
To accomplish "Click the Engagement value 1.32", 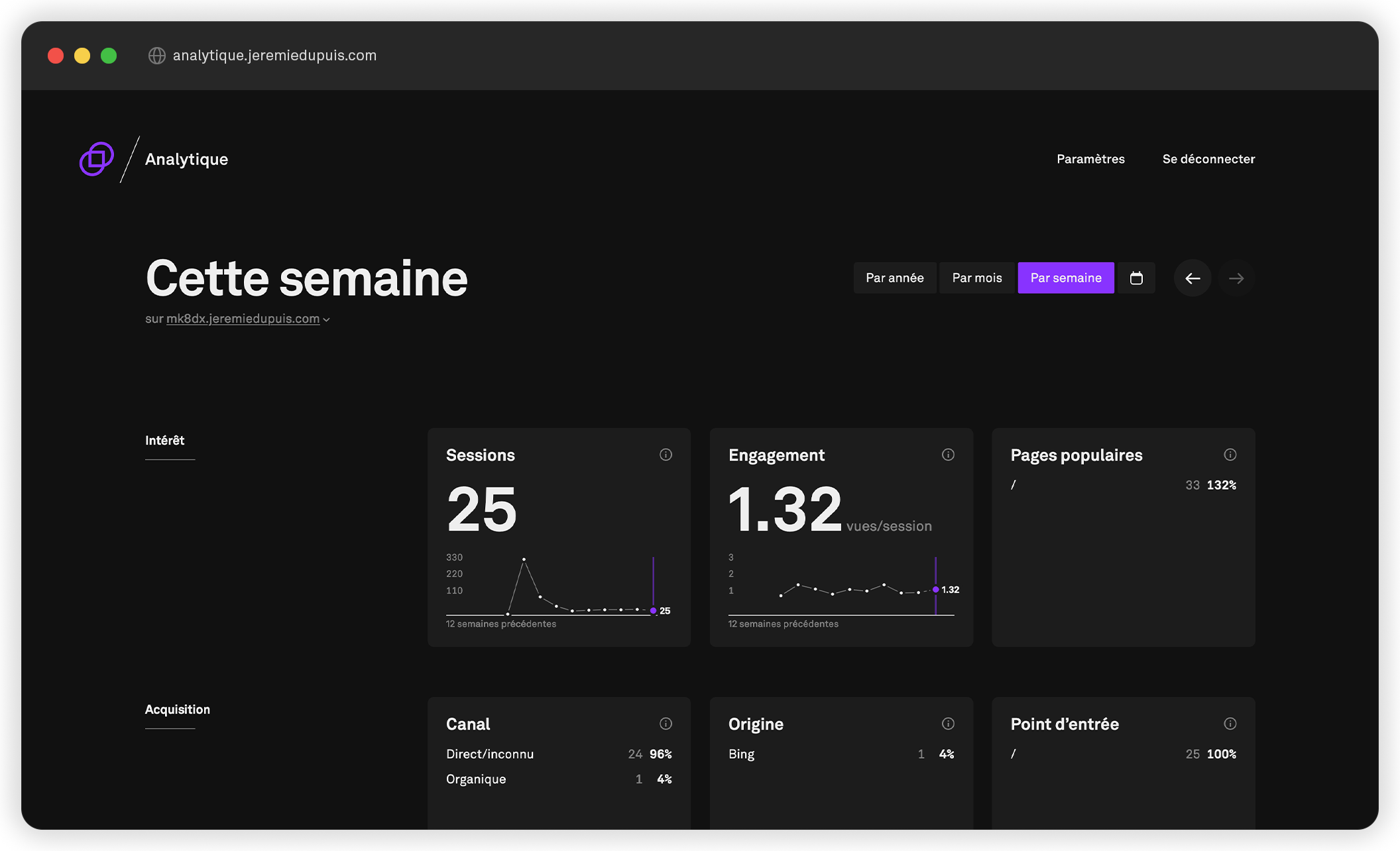I will [x=785, y=509].
